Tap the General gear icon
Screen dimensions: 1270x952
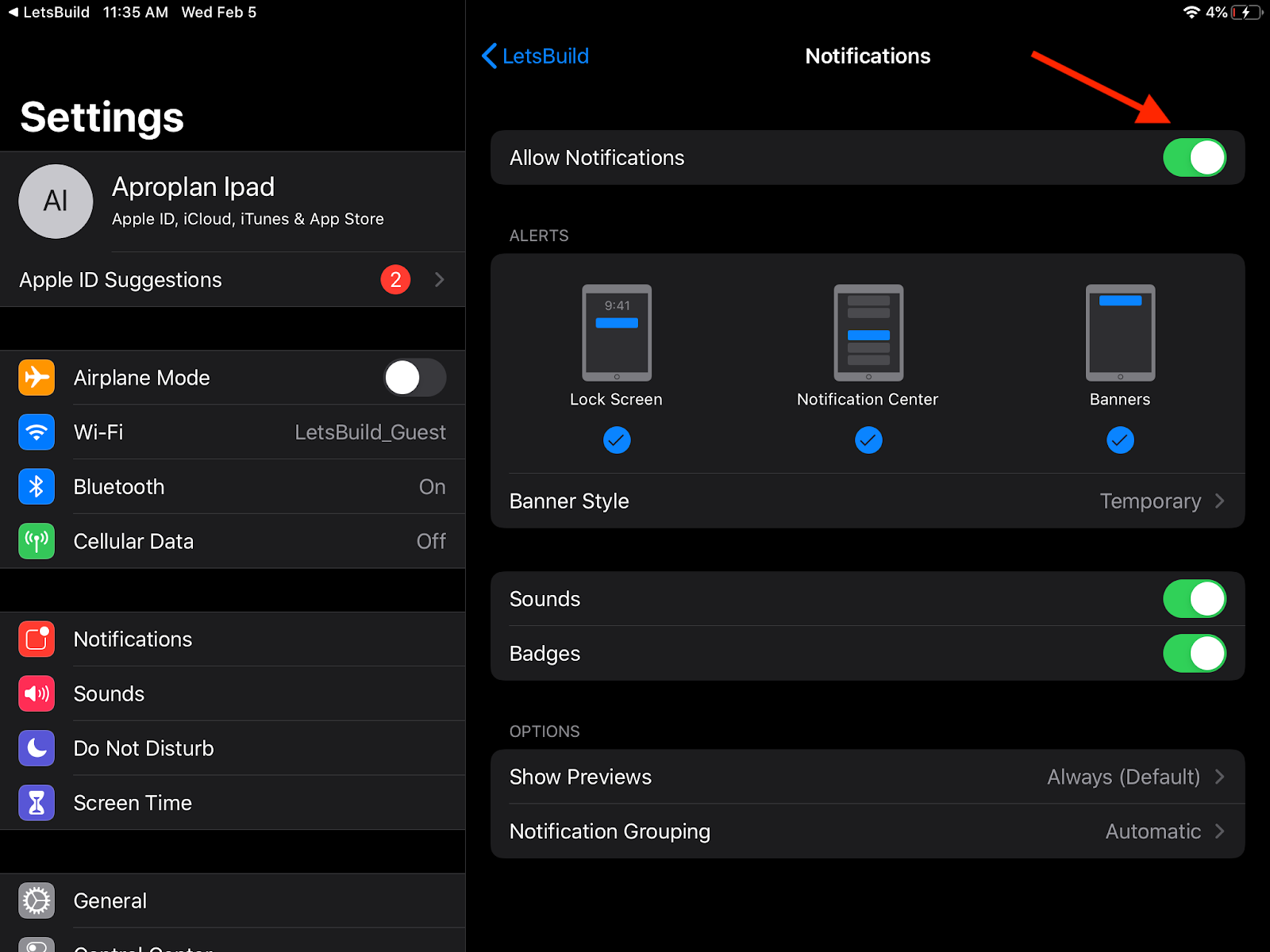pos(37,901)
